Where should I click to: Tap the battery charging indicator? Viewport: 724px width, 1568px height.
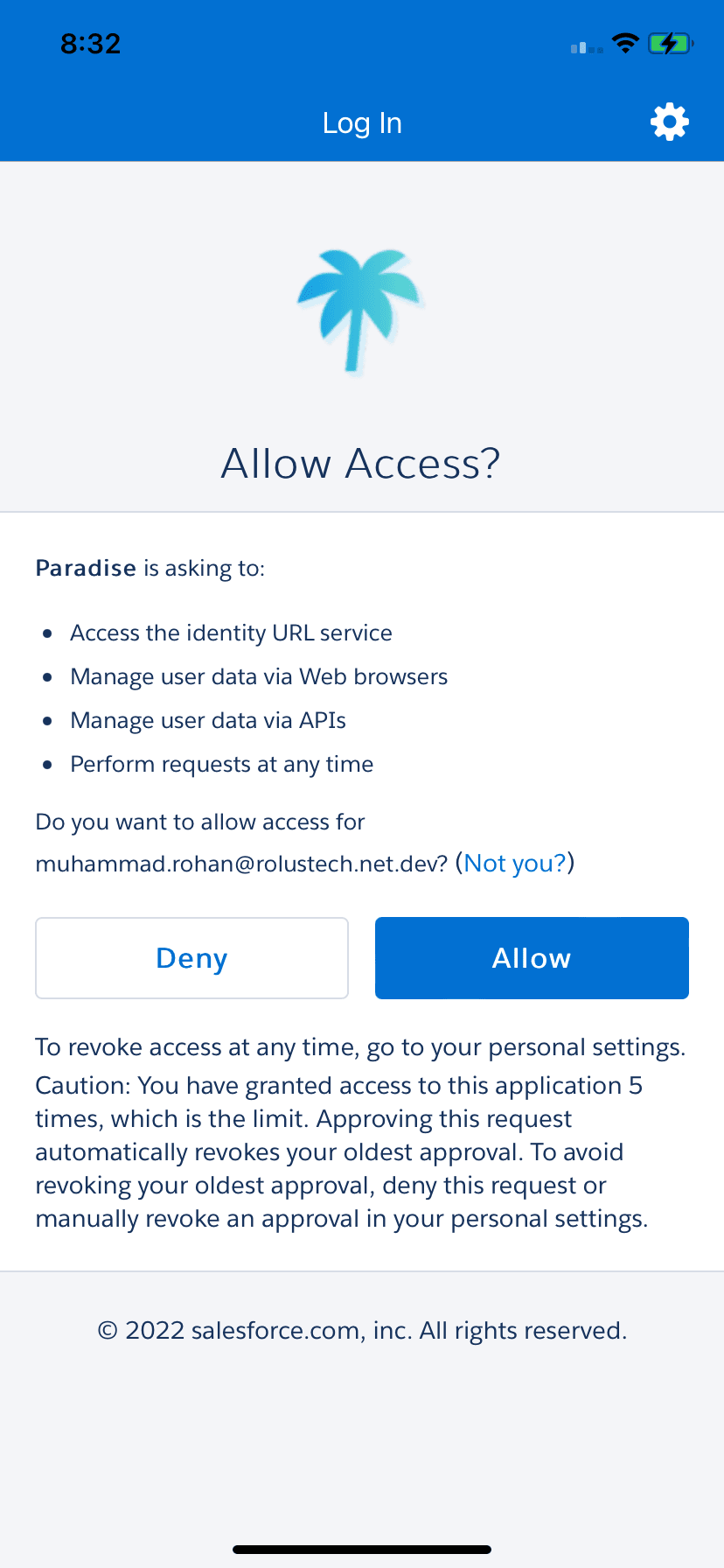point(670,43)
